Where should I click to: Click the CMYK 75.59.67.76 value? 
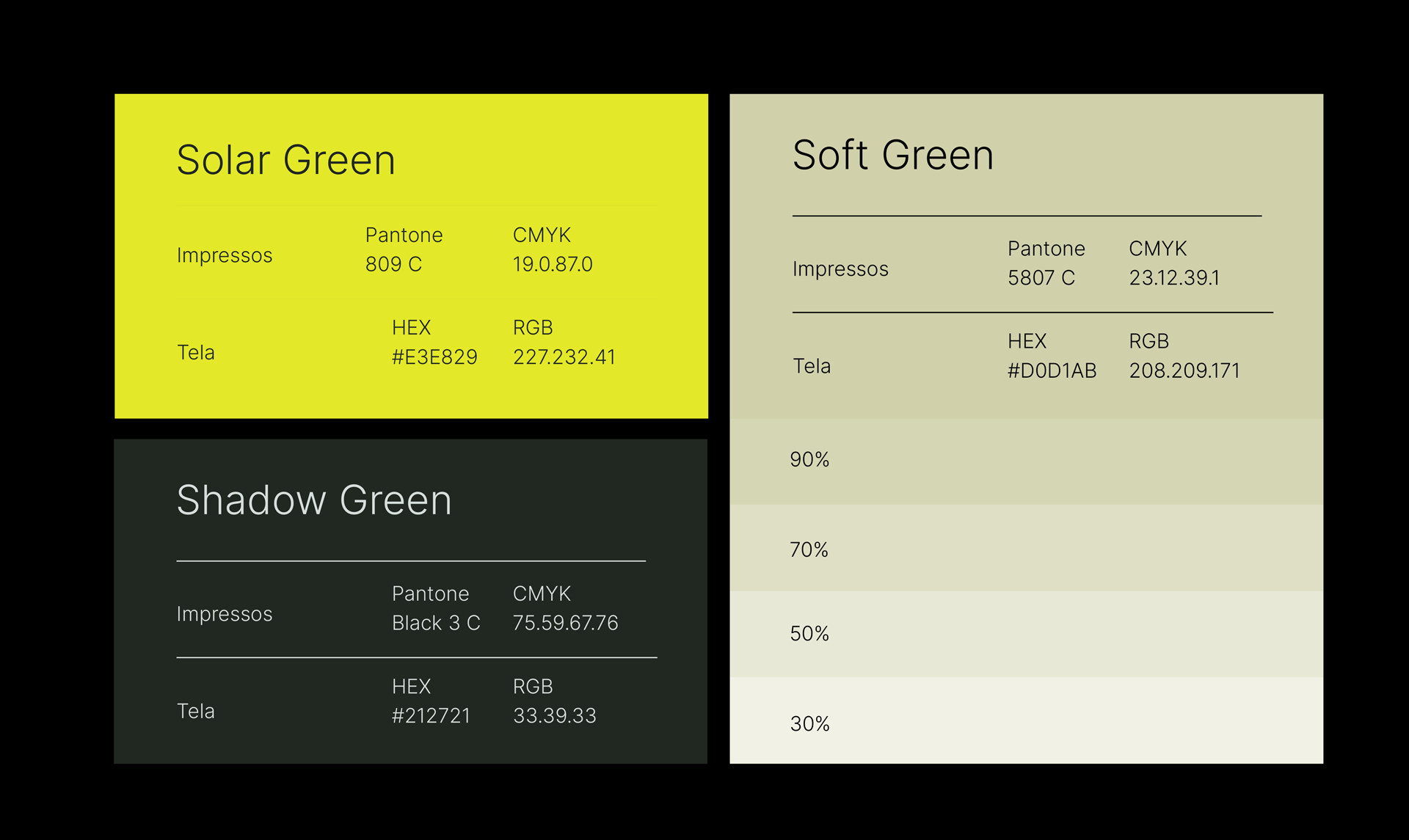pyautogui.click(x=565, y=623)
